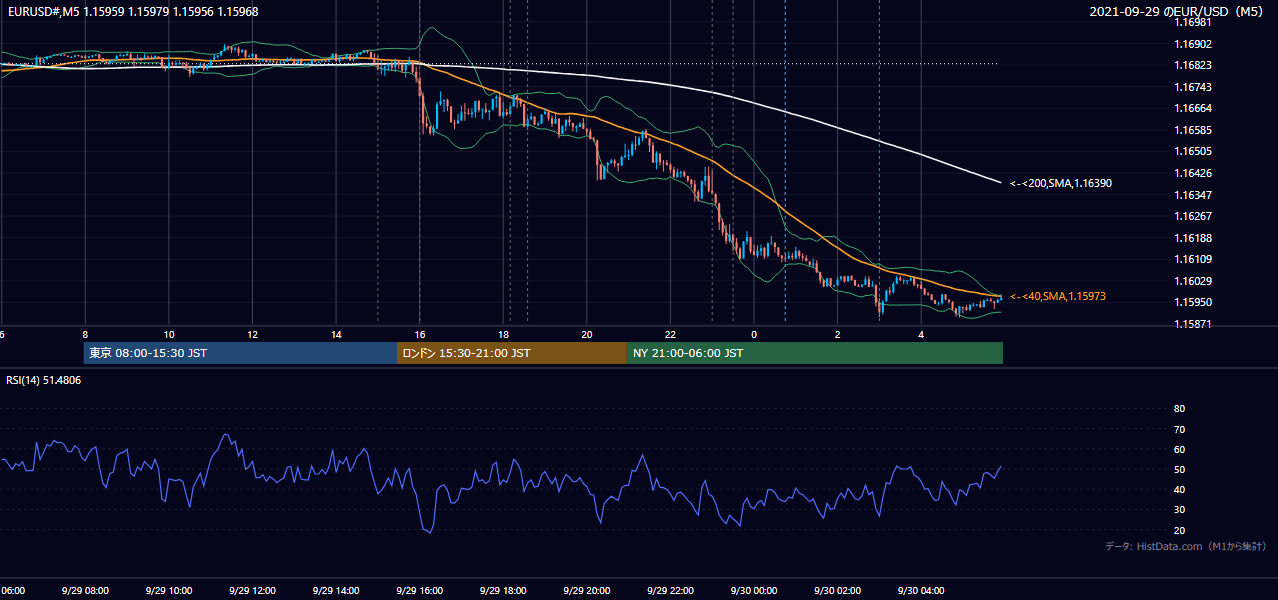Click the 9/29 08:00 bottom time label
This screenshot has height=600, width=1278.
(84, 590)
